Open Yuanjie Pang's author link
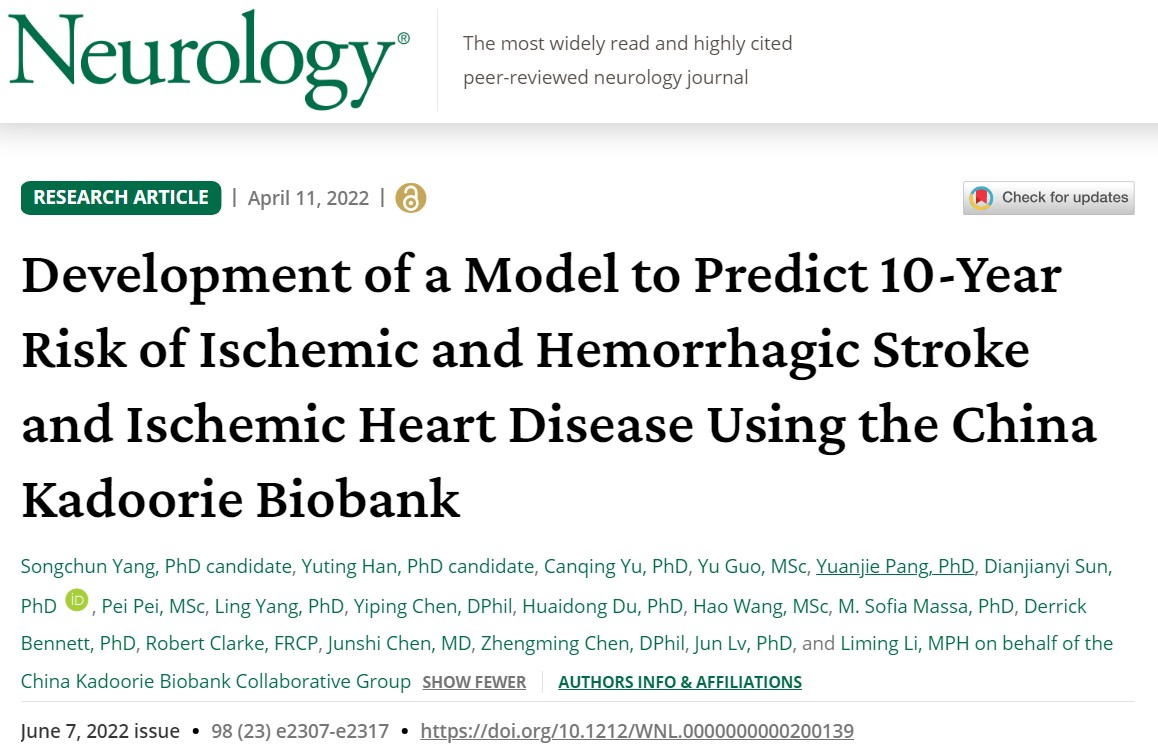This screenshot has width=1158, height=755. tap(895, 566)
